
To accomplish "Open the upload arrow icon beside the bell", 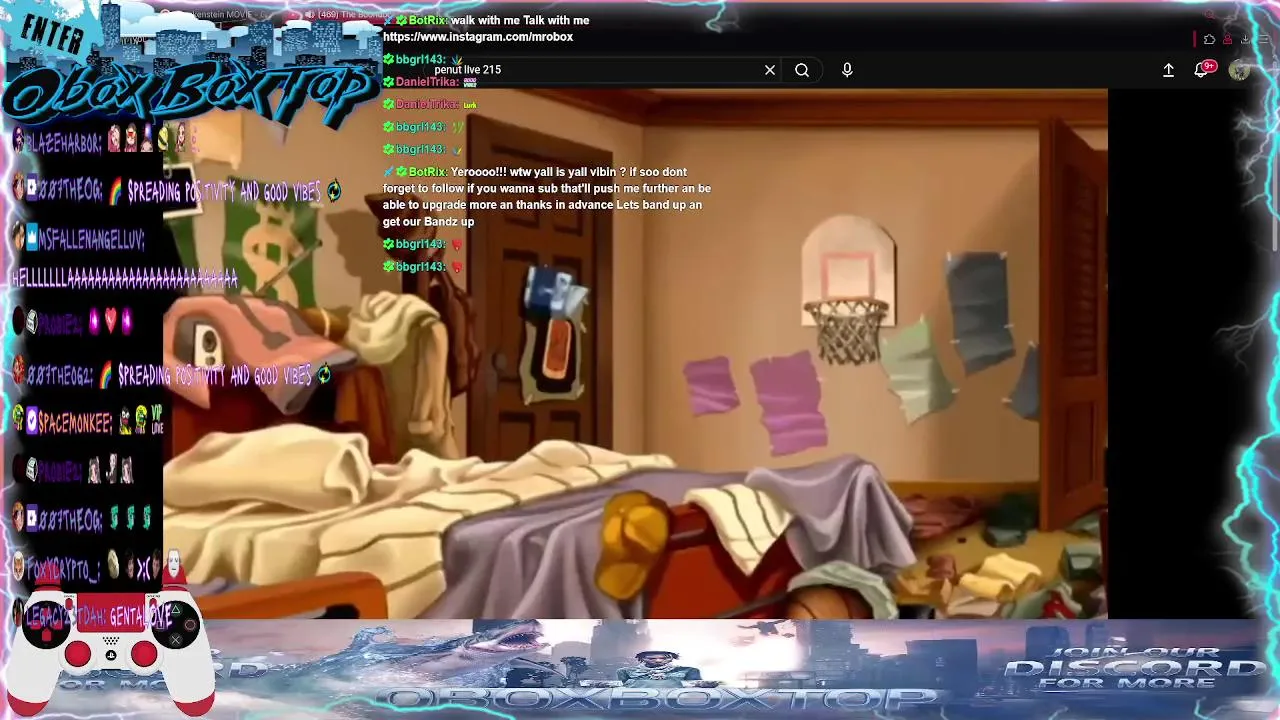I will tap(1168, 70).
